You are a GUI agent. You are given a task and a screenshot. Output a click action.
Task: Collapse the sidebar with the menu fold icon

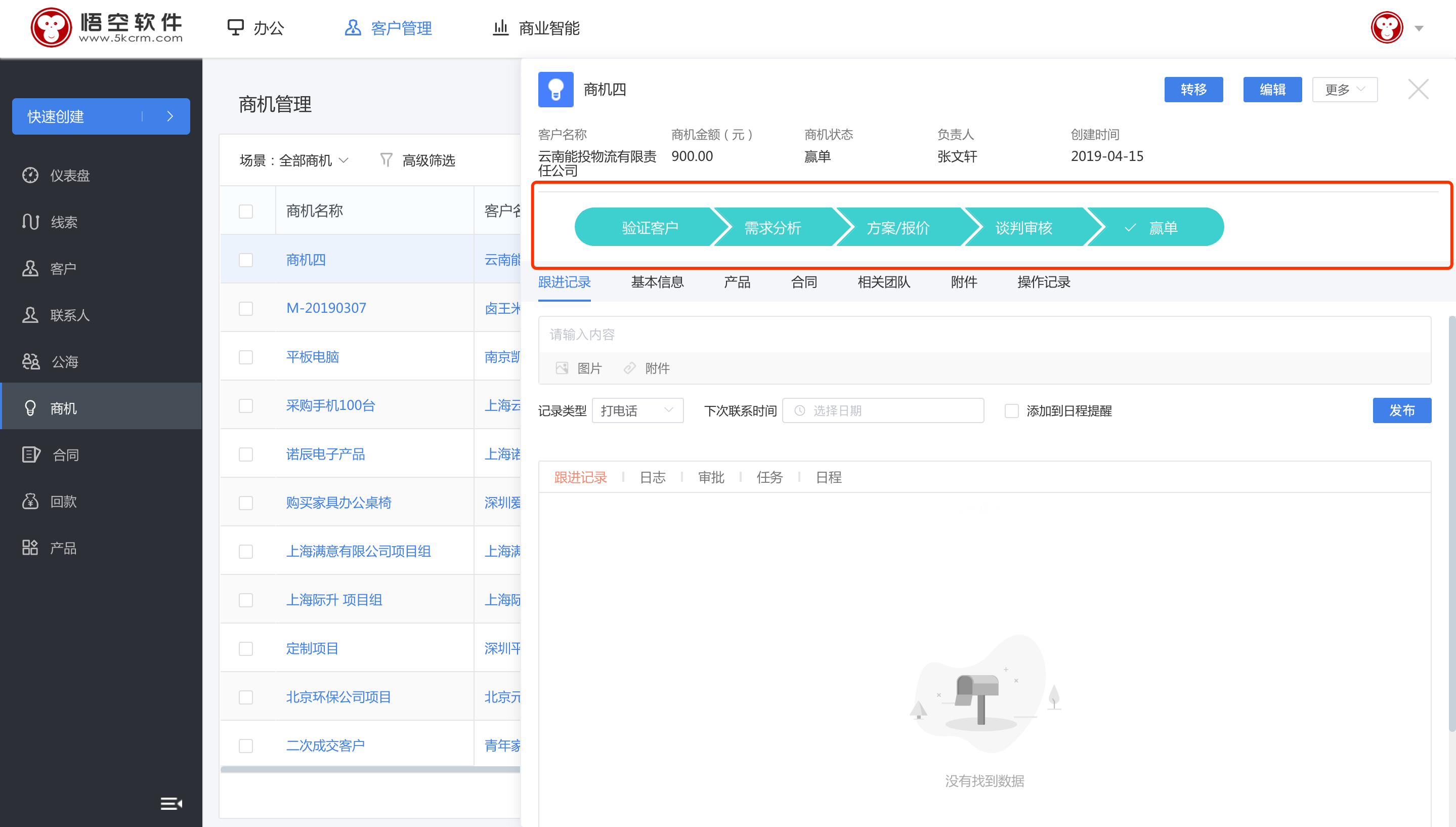point(171,803)
